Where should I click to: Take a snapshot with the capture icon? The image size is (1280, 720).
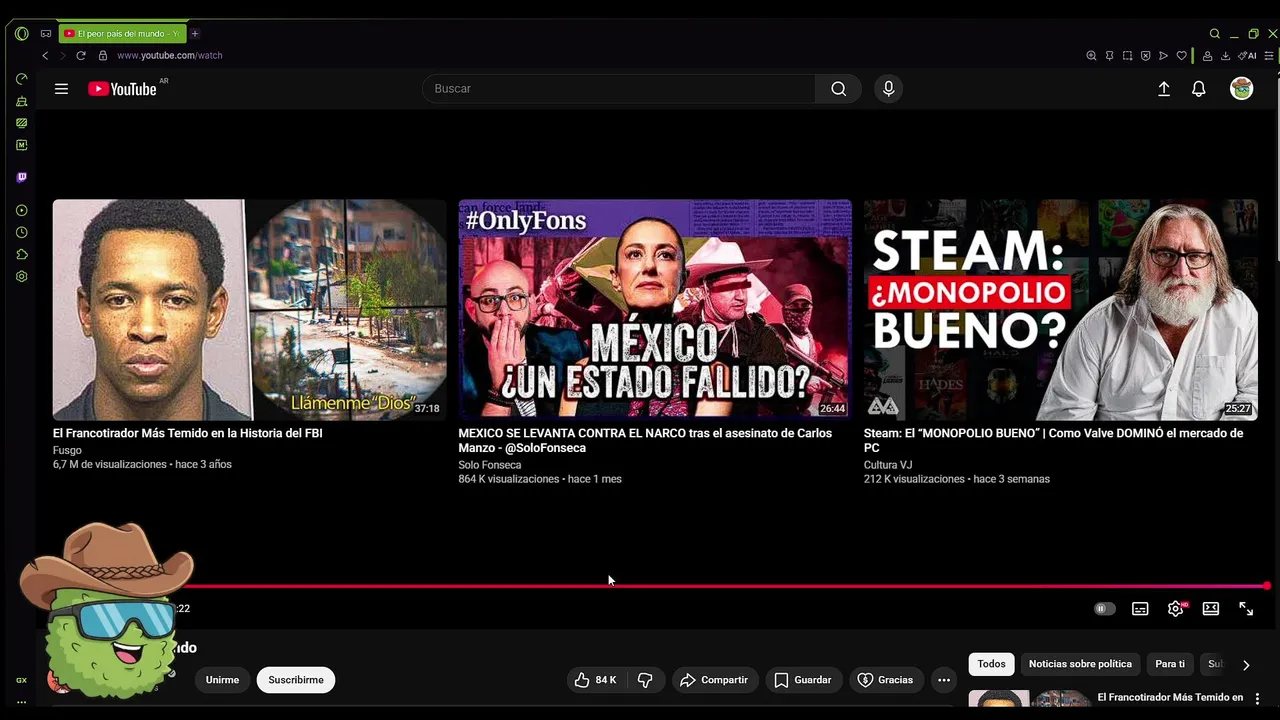[1127, 55]
